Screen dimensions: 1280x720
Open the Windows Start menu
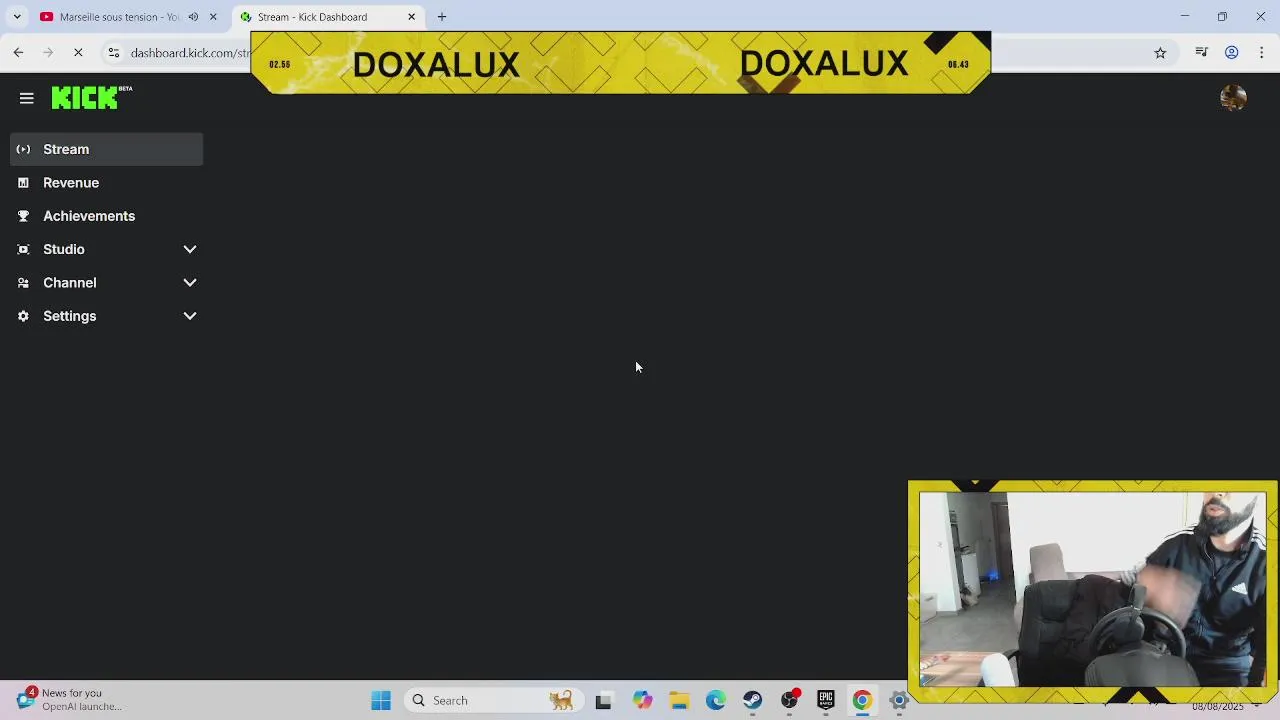tap(381, 701)
